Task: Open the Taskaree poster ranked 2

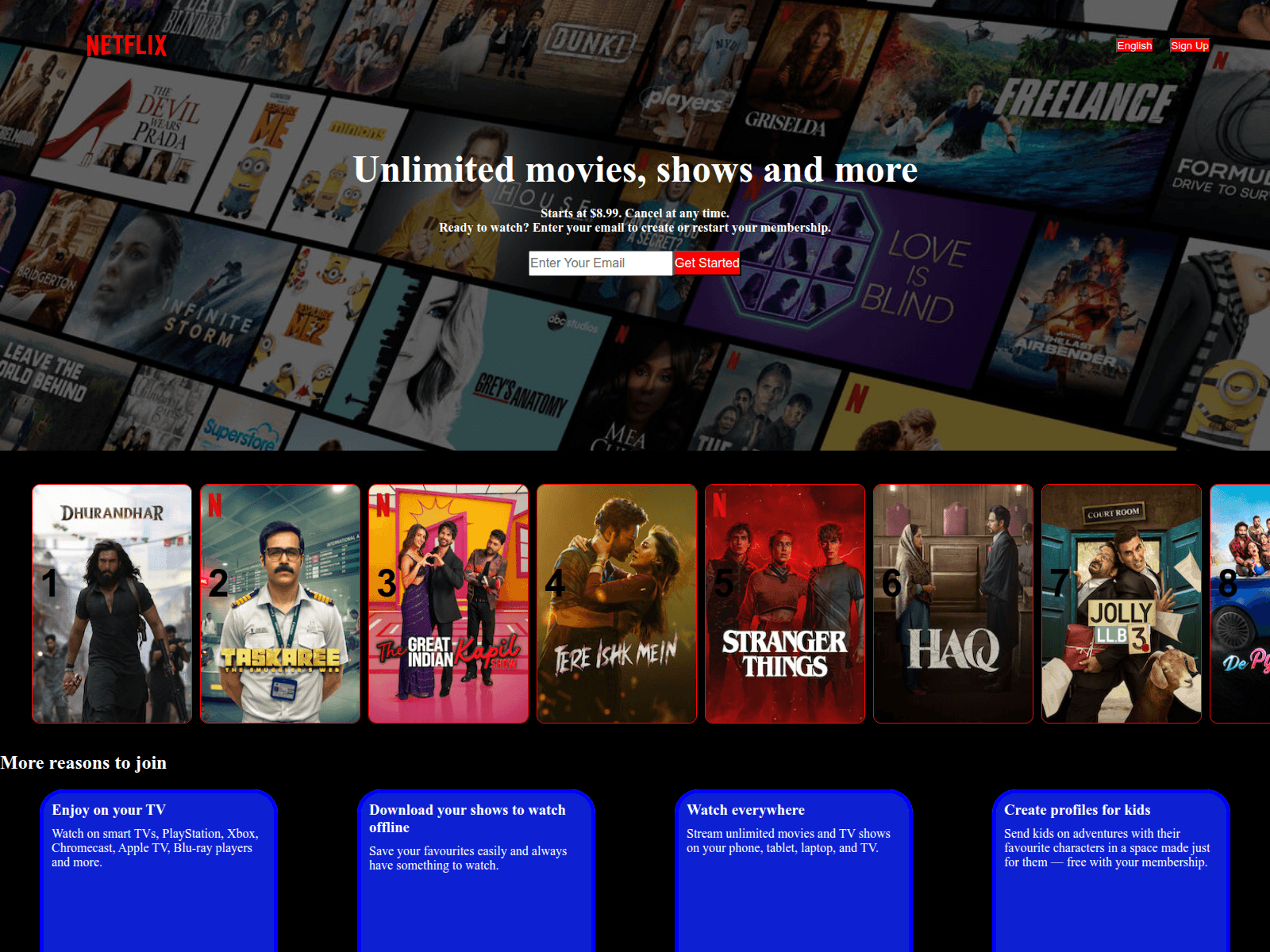Action: tap(280, 604)
